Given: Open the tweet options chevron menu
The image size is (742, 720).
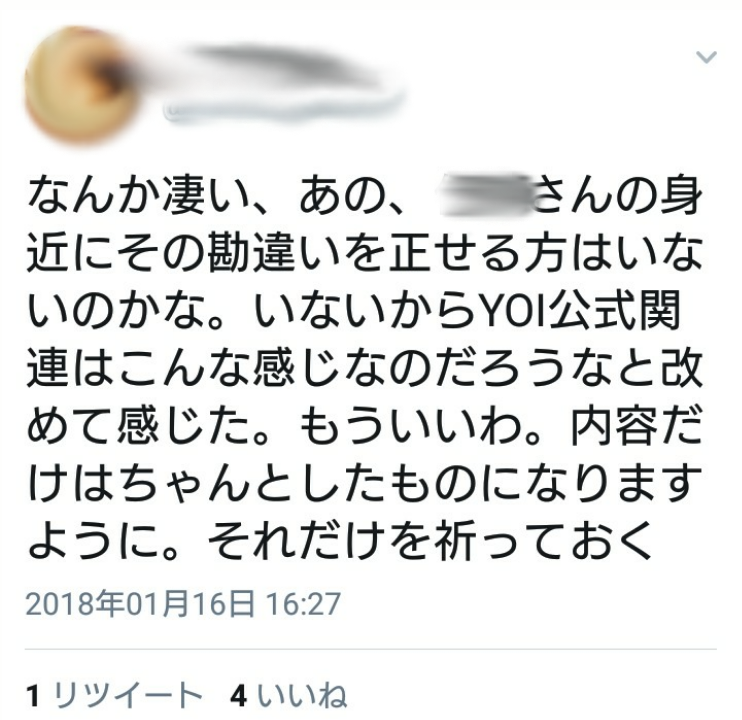Looking at the screenshot, I should pyautogui.click(x=706, y=57).
